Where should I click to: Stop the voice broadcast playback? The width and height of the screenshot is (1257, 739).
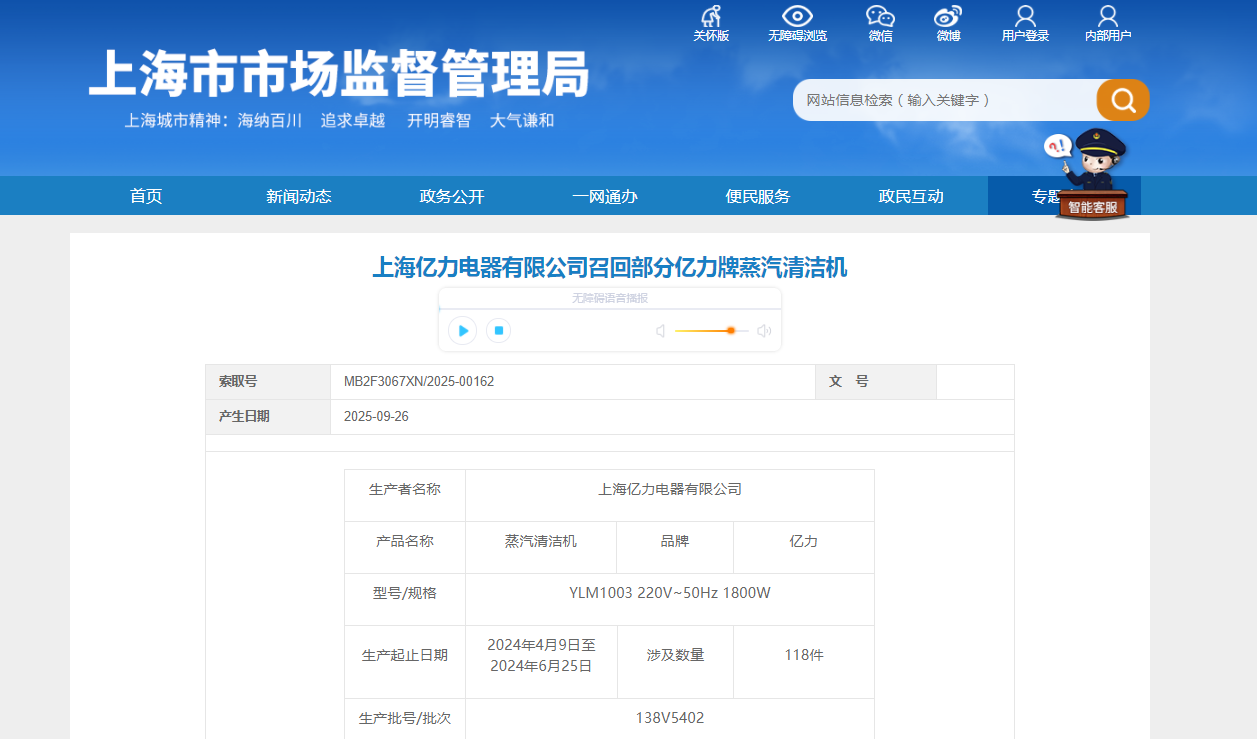499,330
